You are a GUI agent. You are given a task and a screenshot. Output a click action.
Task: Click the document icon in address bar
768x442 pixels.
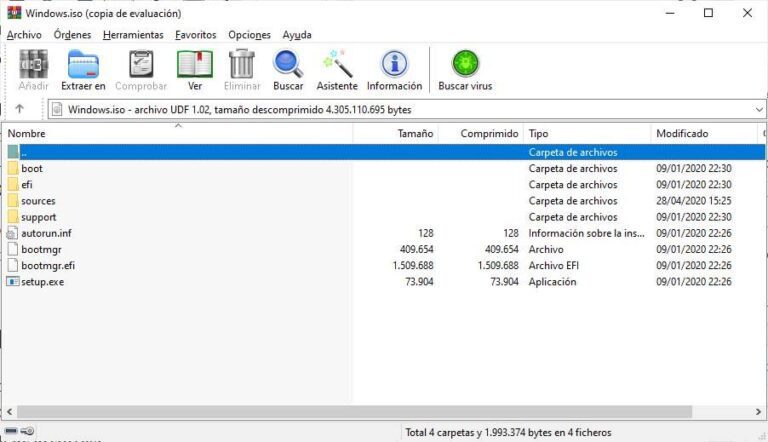tap(57, 109)
